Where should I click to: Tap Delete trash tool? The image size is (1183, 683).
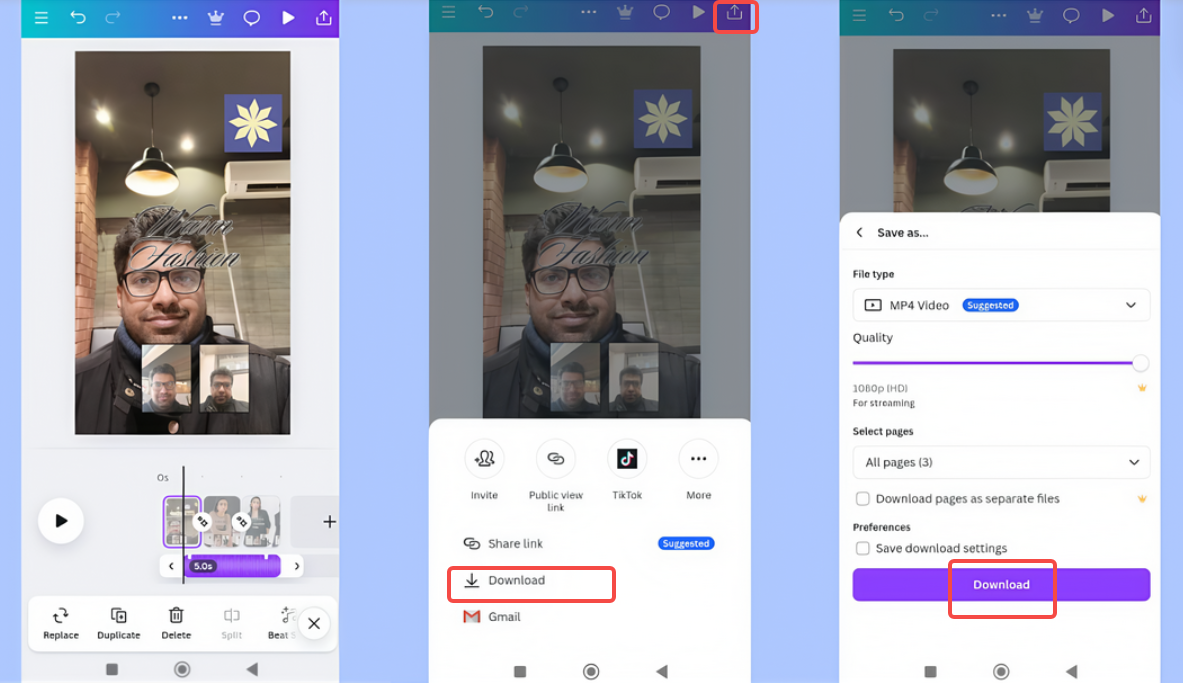pos(176,623)
